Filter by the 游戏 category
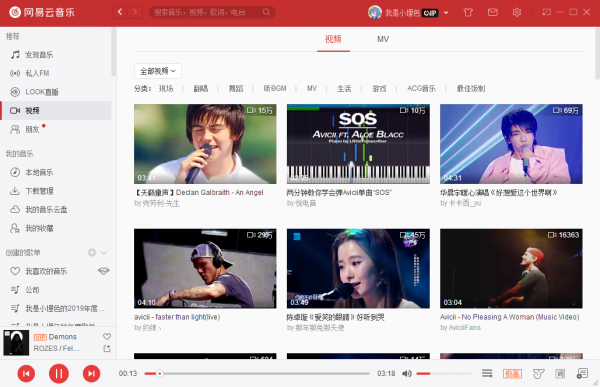The height and width of the screenshot is (387, 600). [379, 88]
